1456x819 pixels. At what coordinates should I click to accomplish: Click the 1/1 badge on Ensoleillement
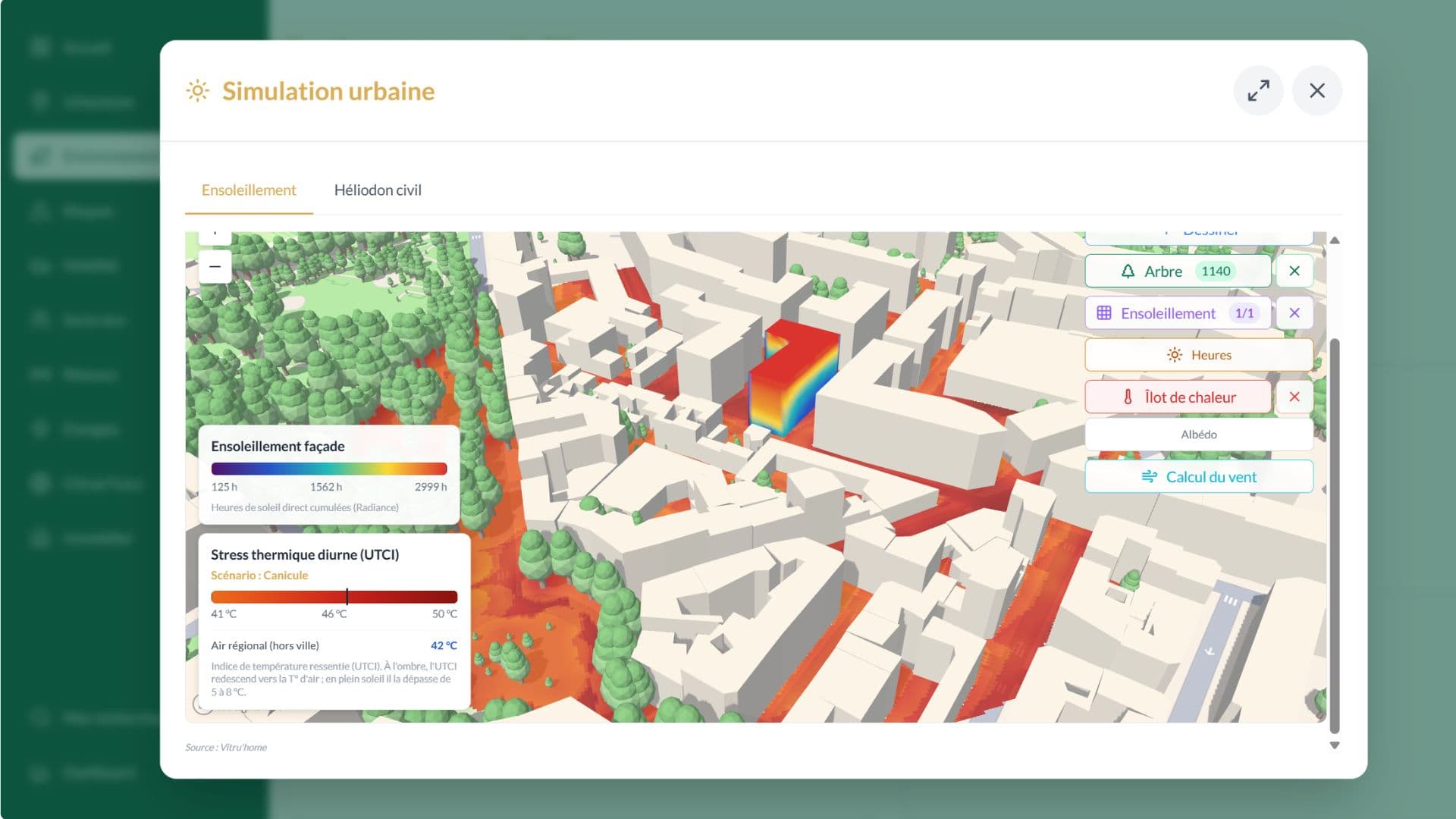1244,313
